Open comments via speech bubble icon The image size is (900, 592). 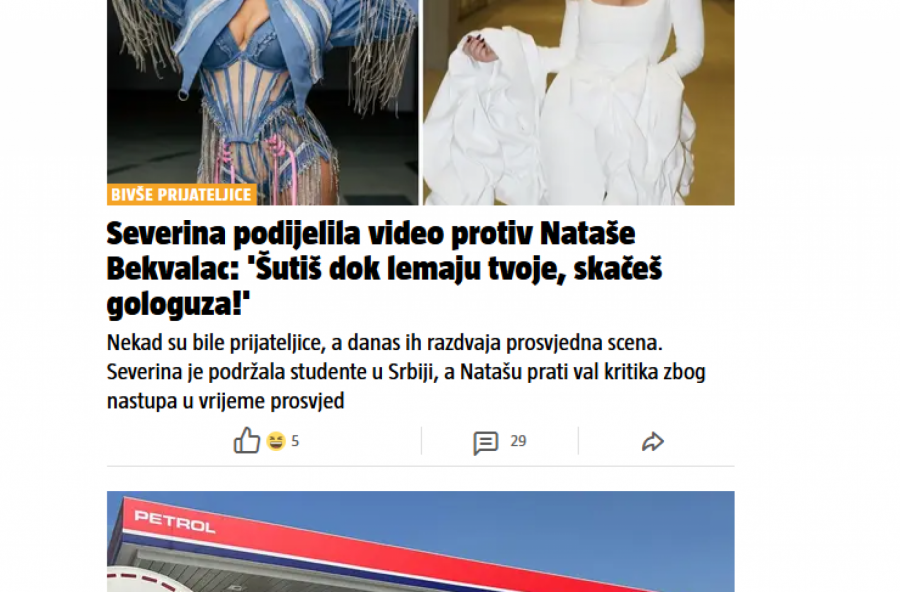point(486,443)
